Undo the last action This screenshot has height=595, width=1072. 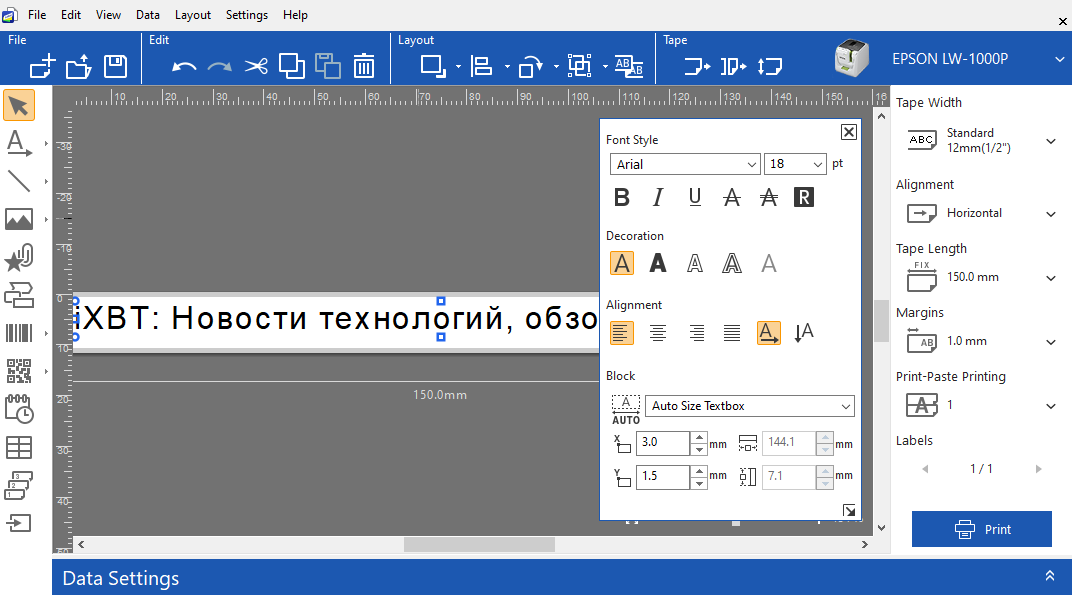[184, 67]
